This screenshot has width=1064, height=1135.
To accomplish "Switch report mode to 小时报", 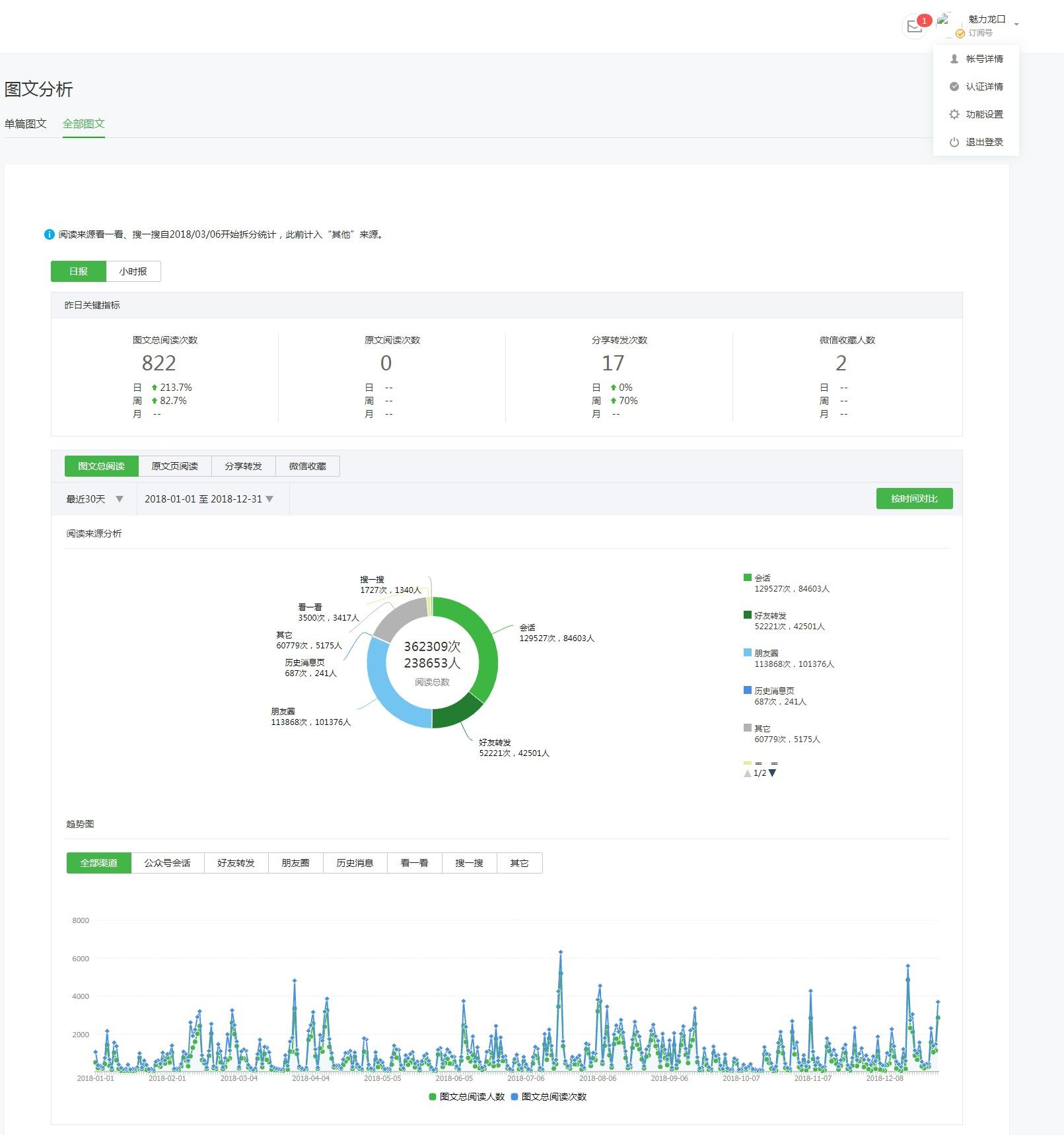I will coord(133,271).
